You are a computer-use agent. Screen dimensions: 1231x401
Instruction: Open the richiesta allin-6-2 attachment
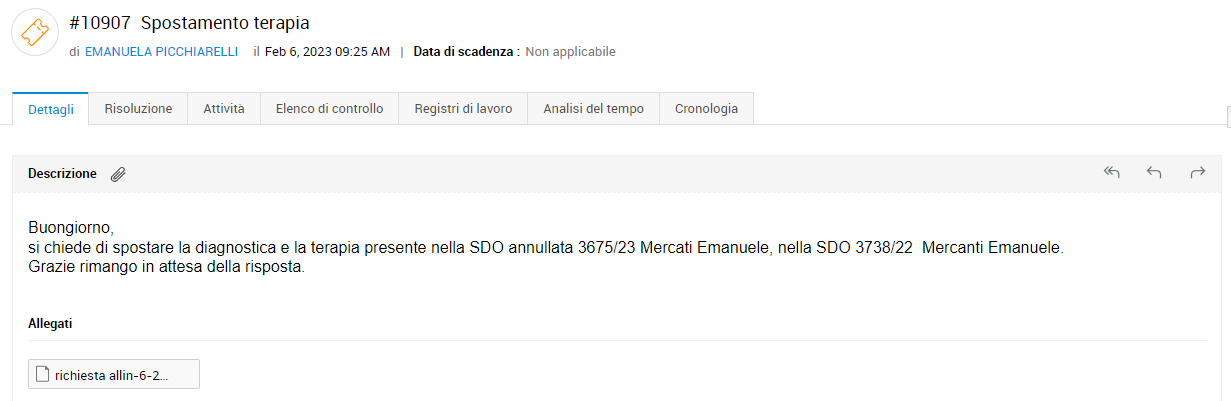114,375
